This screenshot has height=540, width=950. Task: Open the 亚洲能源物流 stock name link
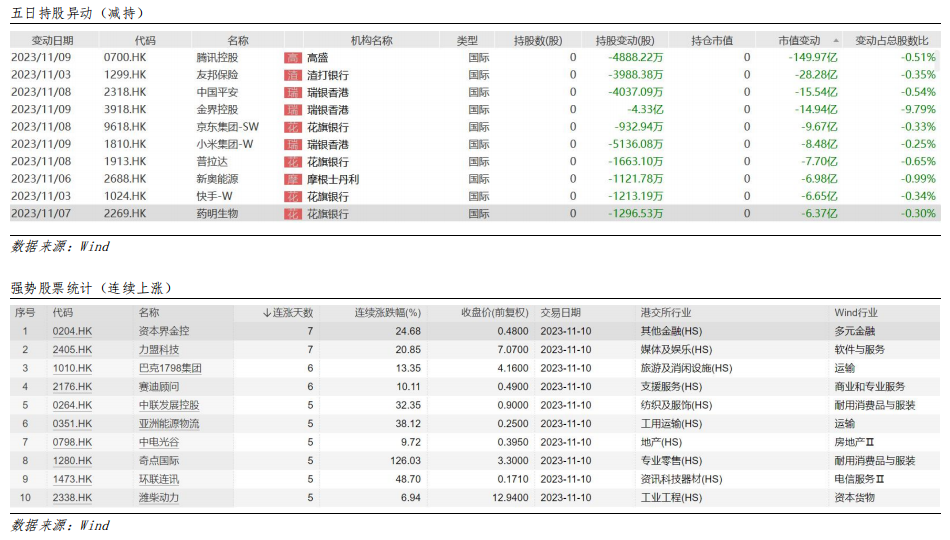click(169, 424)
